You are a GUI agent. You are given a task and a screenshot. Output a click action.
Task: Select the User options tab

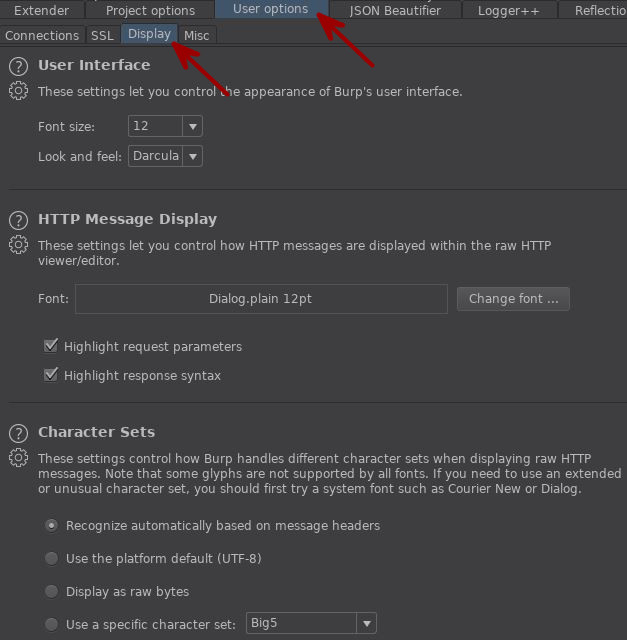pos(271,9)
